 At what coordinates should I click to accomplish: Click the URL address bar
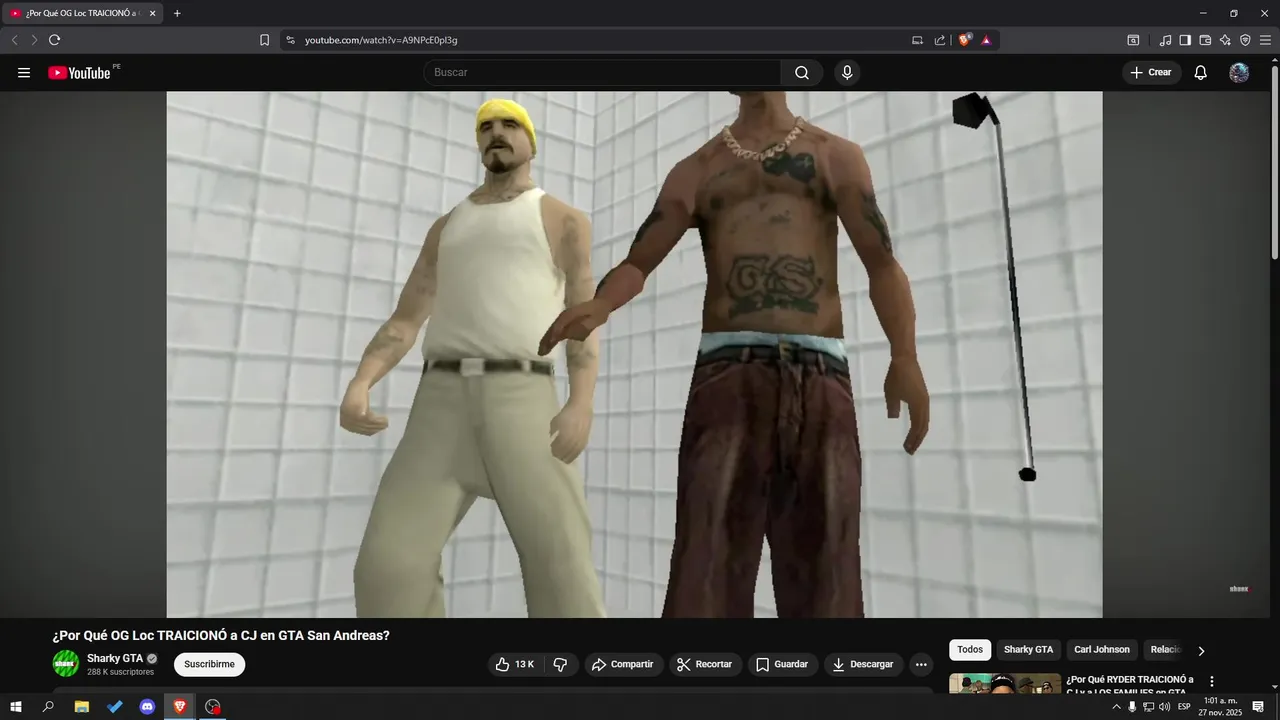(600, 40)
